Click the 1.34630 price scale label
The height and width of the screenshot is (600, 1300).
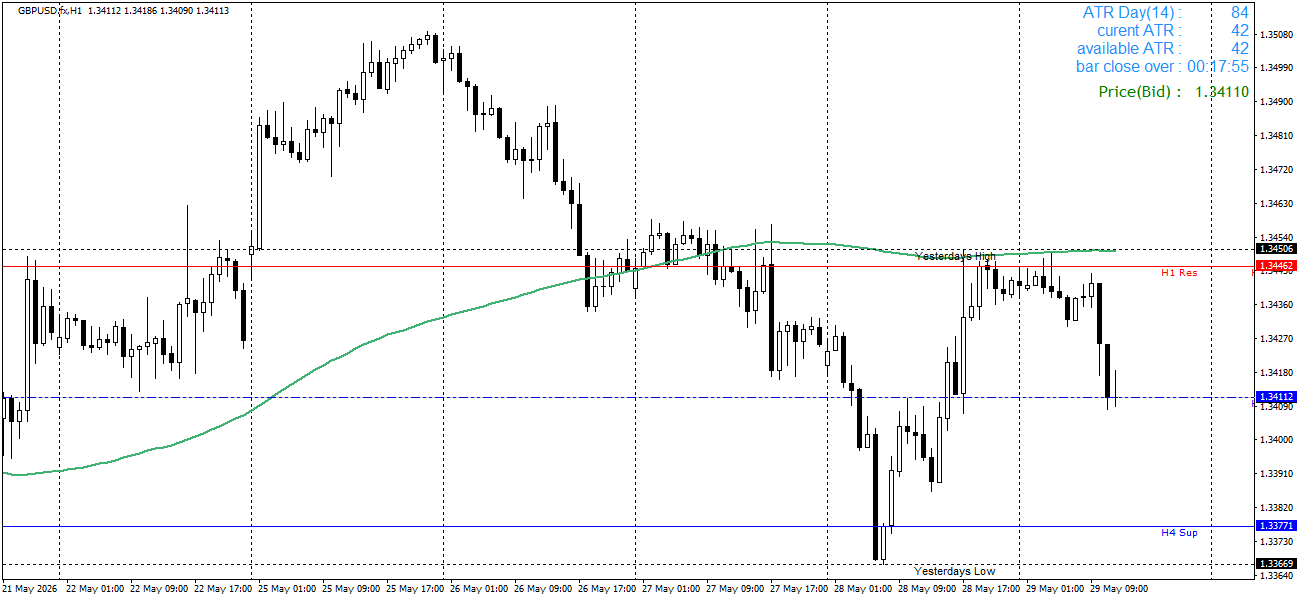1277,204
